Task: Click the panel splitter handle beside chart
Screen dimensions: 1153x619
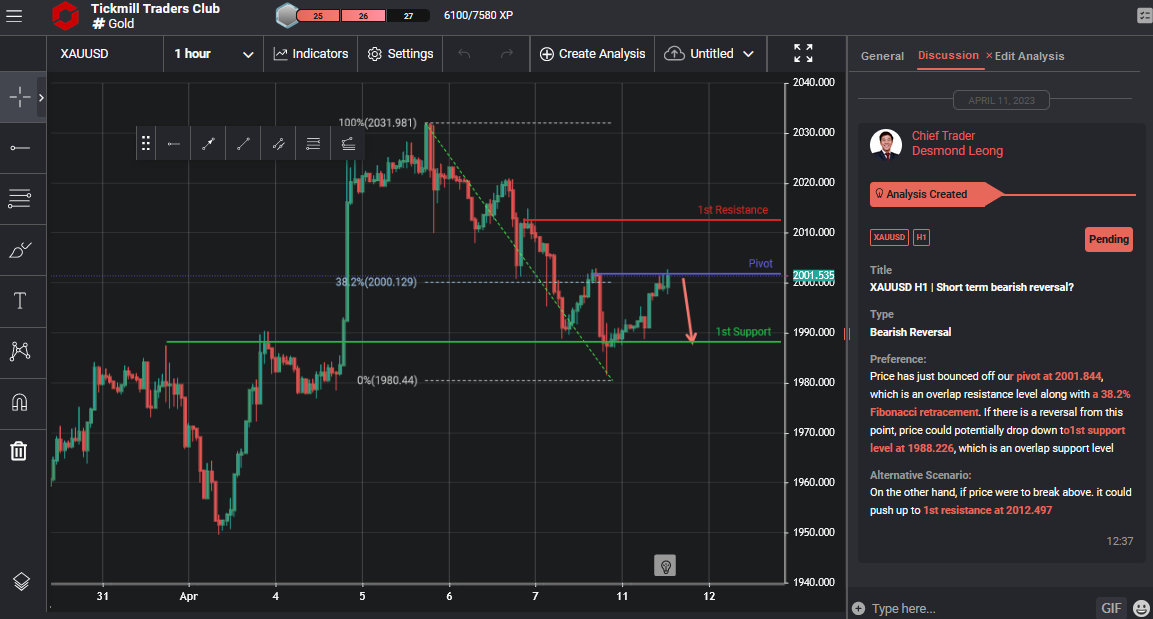Action: click(846, 334)
